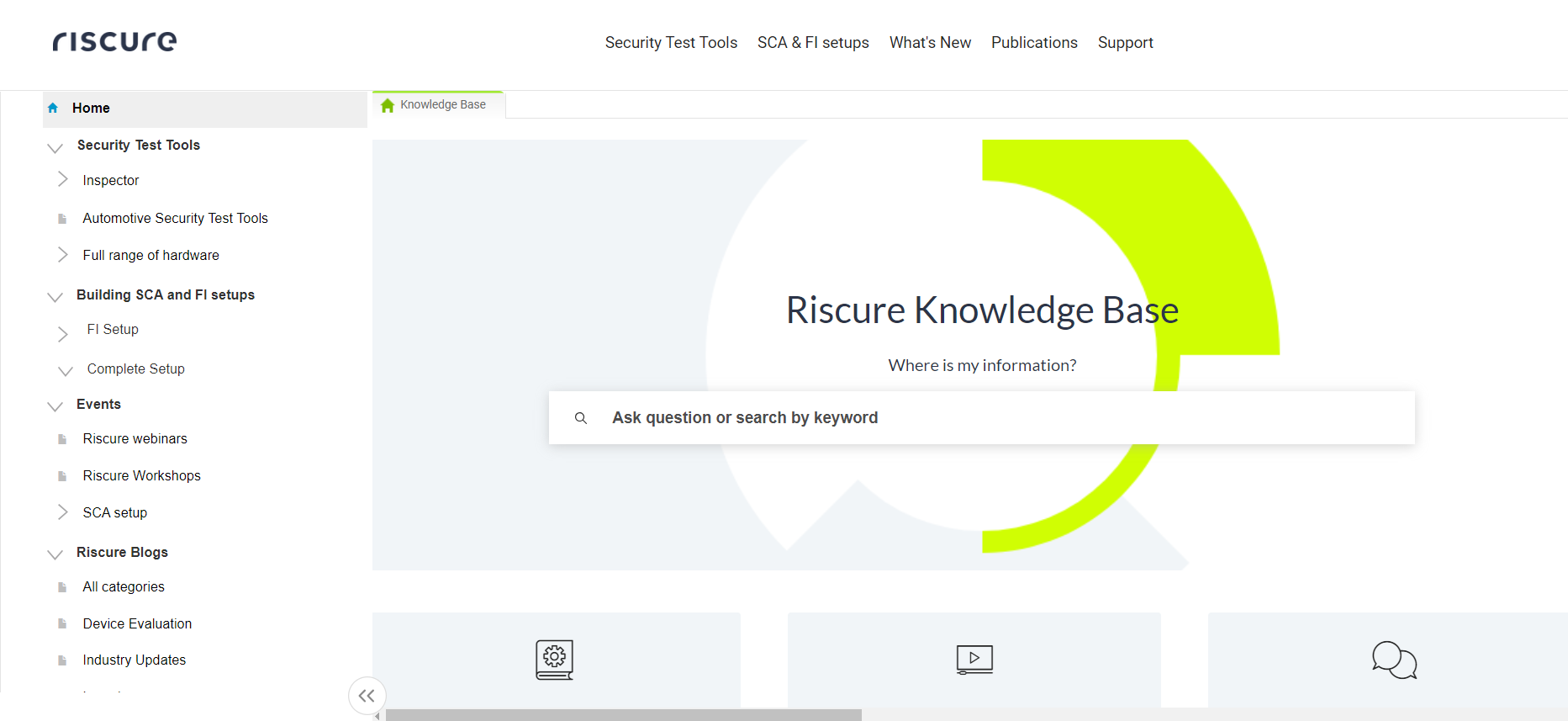This screenshot has width=1568, height=721.
Task: Expand the SCA setup node
Action: pyautogui.click(x=62, y=512)
